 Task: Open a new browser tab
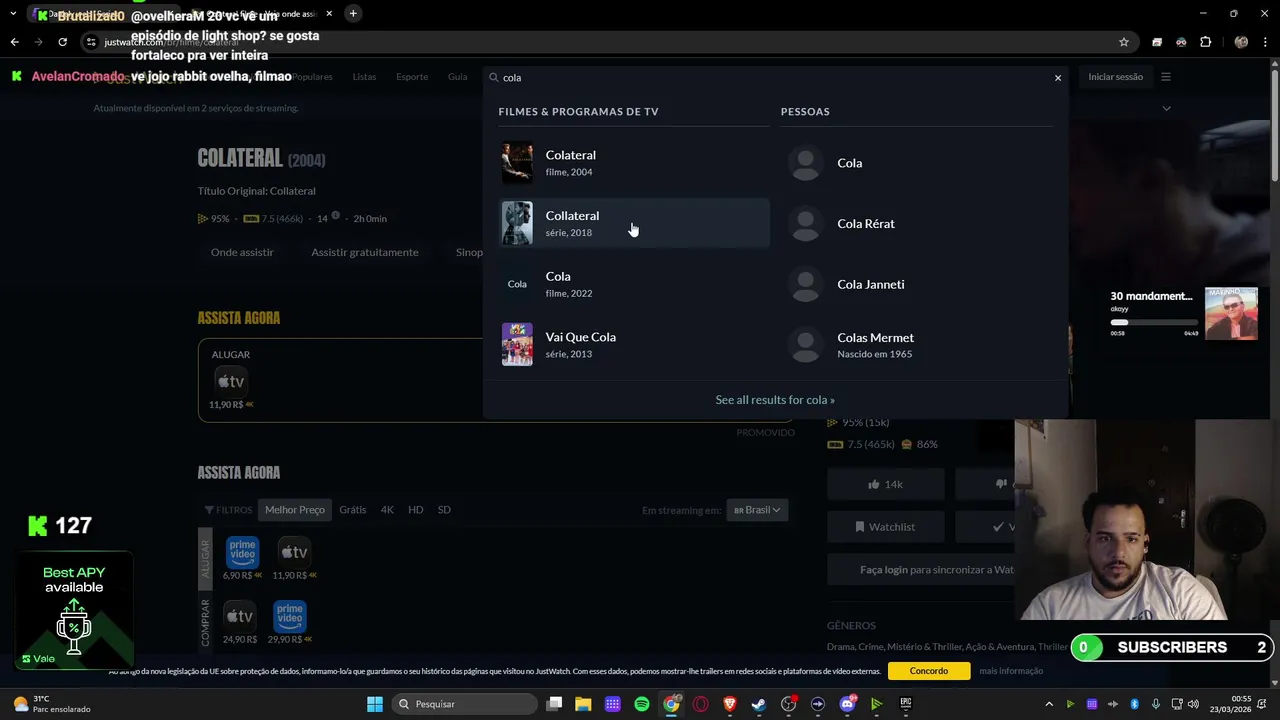(x=353, y=13)
